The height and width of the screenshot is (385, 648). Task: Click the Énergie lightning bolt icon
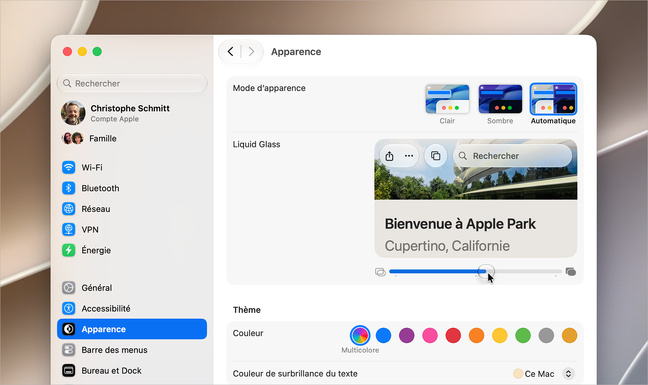tap(69, 250)
